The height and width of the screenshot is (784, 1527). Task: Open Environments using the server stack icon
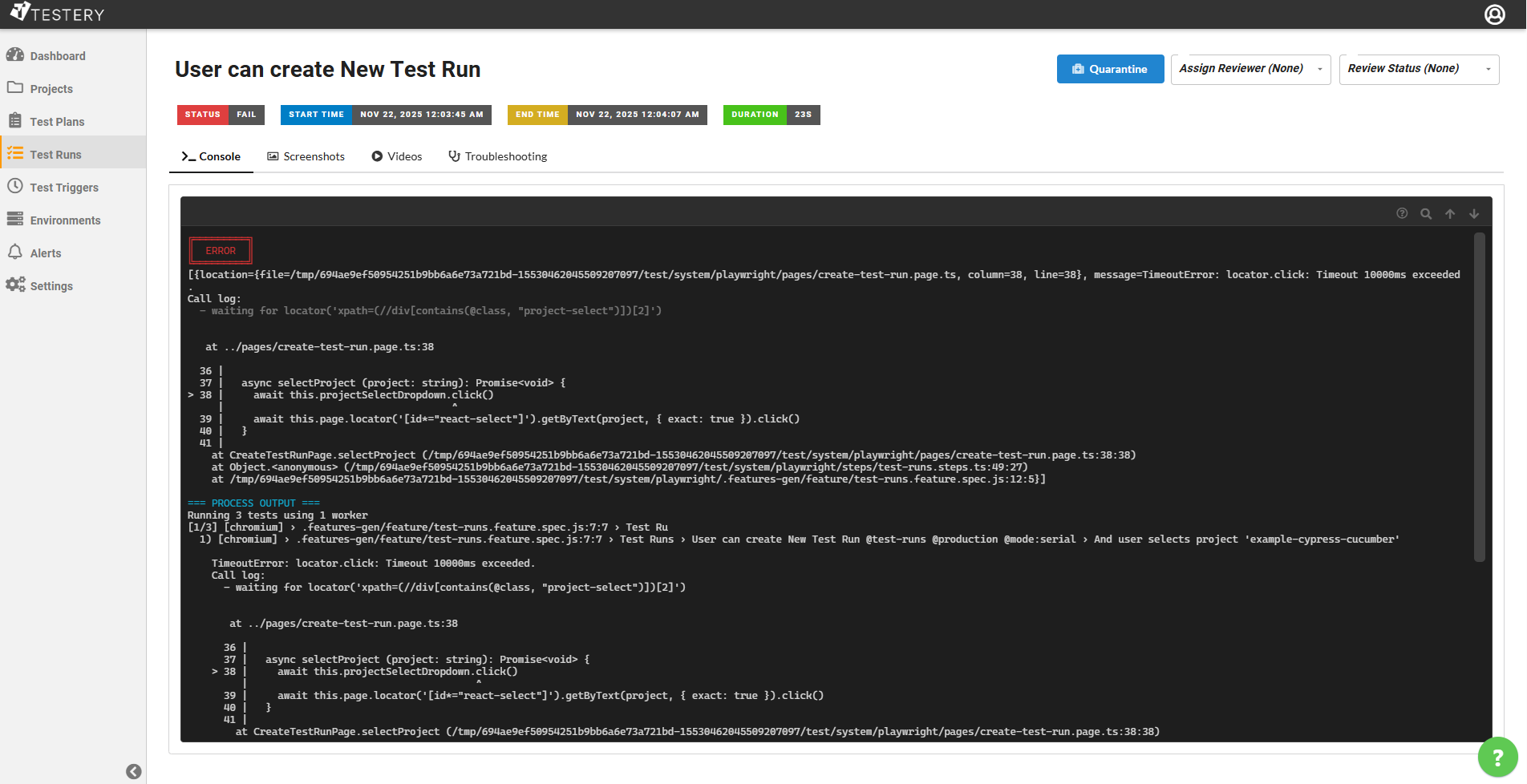pyautogui.click(x=17, y=220)
